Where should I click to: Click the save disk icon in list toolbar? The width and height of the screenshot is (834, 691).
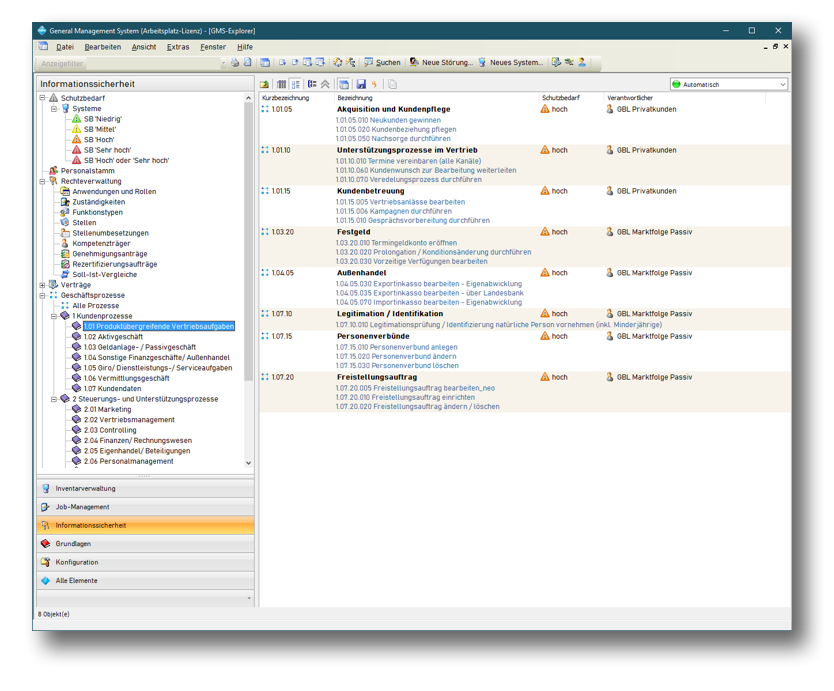pyautogui.click(x=361, y=85)
